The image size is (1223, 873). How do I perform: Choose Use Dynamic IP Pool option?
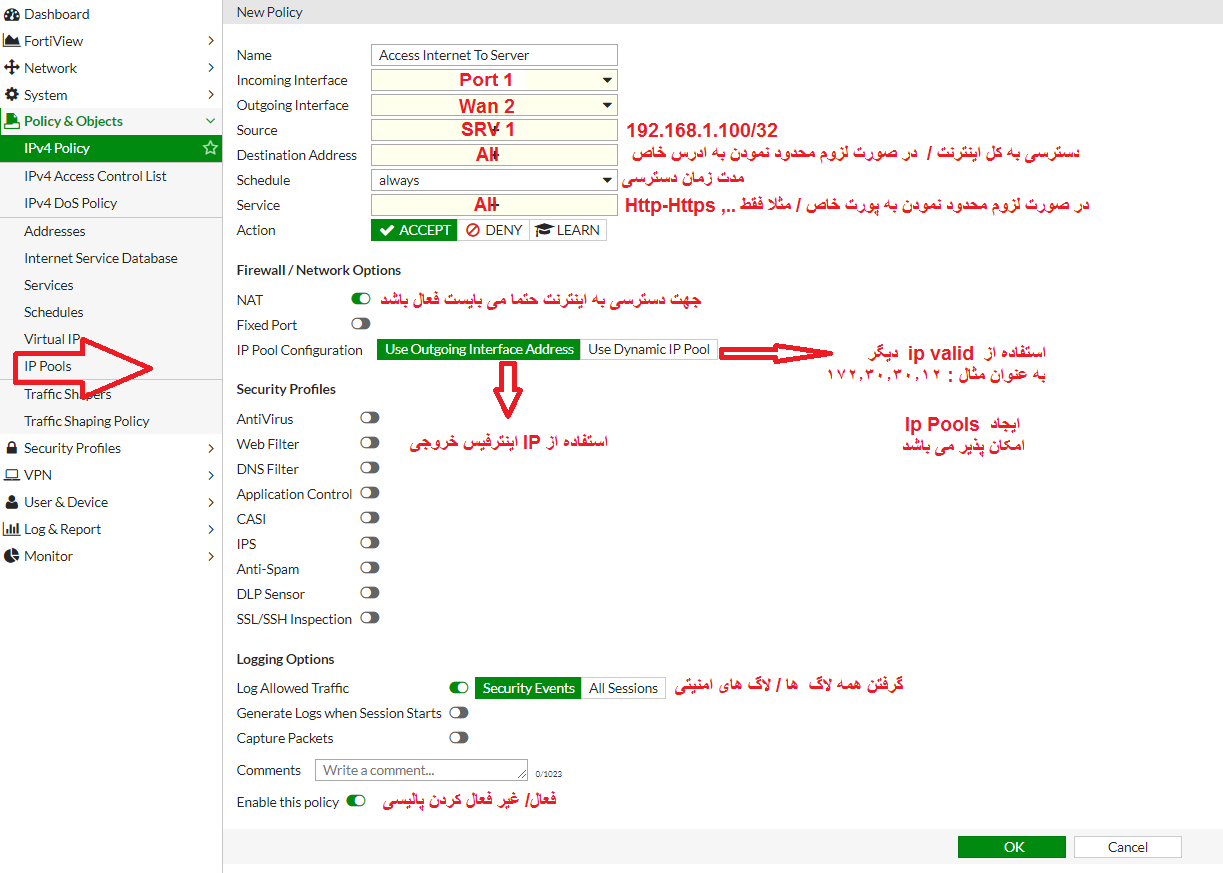click(649, 349)
